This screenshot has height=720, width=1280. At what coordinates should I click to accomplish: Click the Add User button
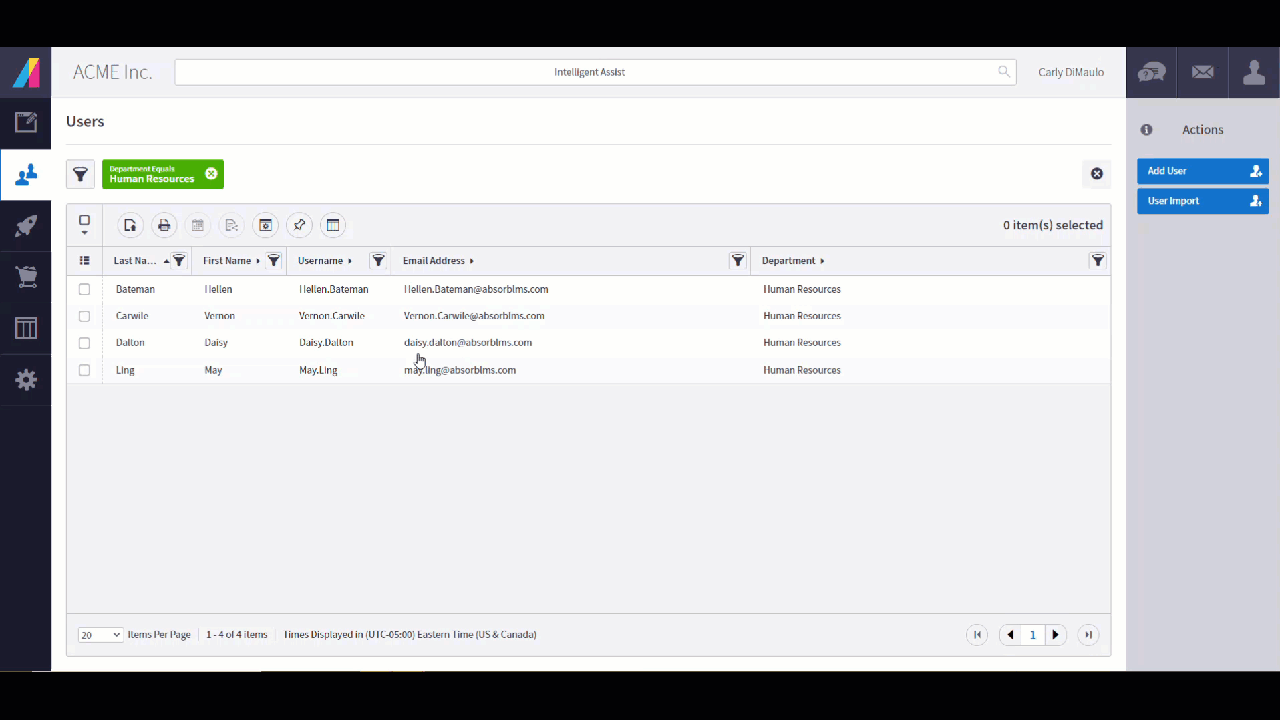point(1203,171)
